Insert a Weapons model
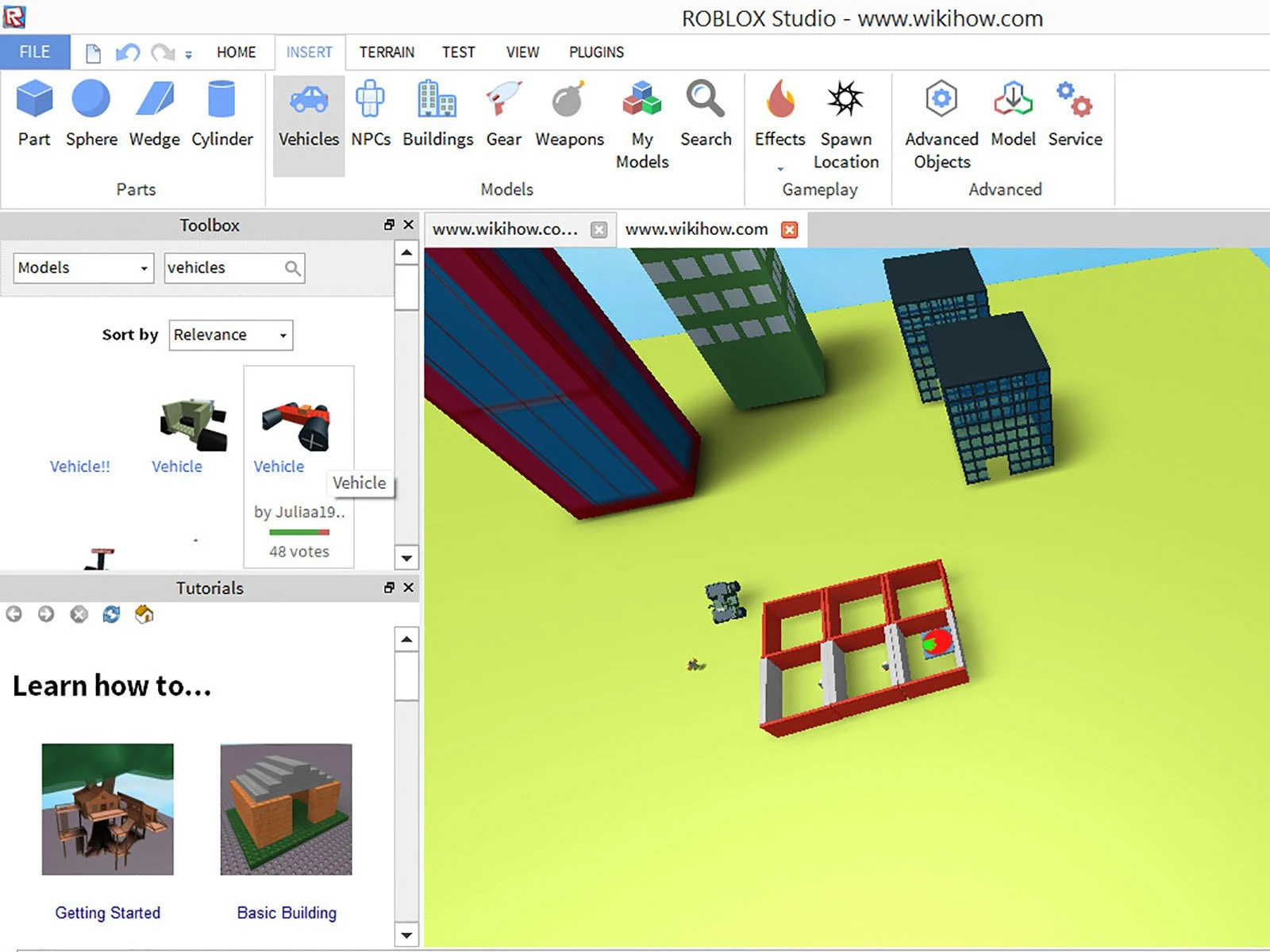This screenshot has height=952, width=1270. pos(568,115)
